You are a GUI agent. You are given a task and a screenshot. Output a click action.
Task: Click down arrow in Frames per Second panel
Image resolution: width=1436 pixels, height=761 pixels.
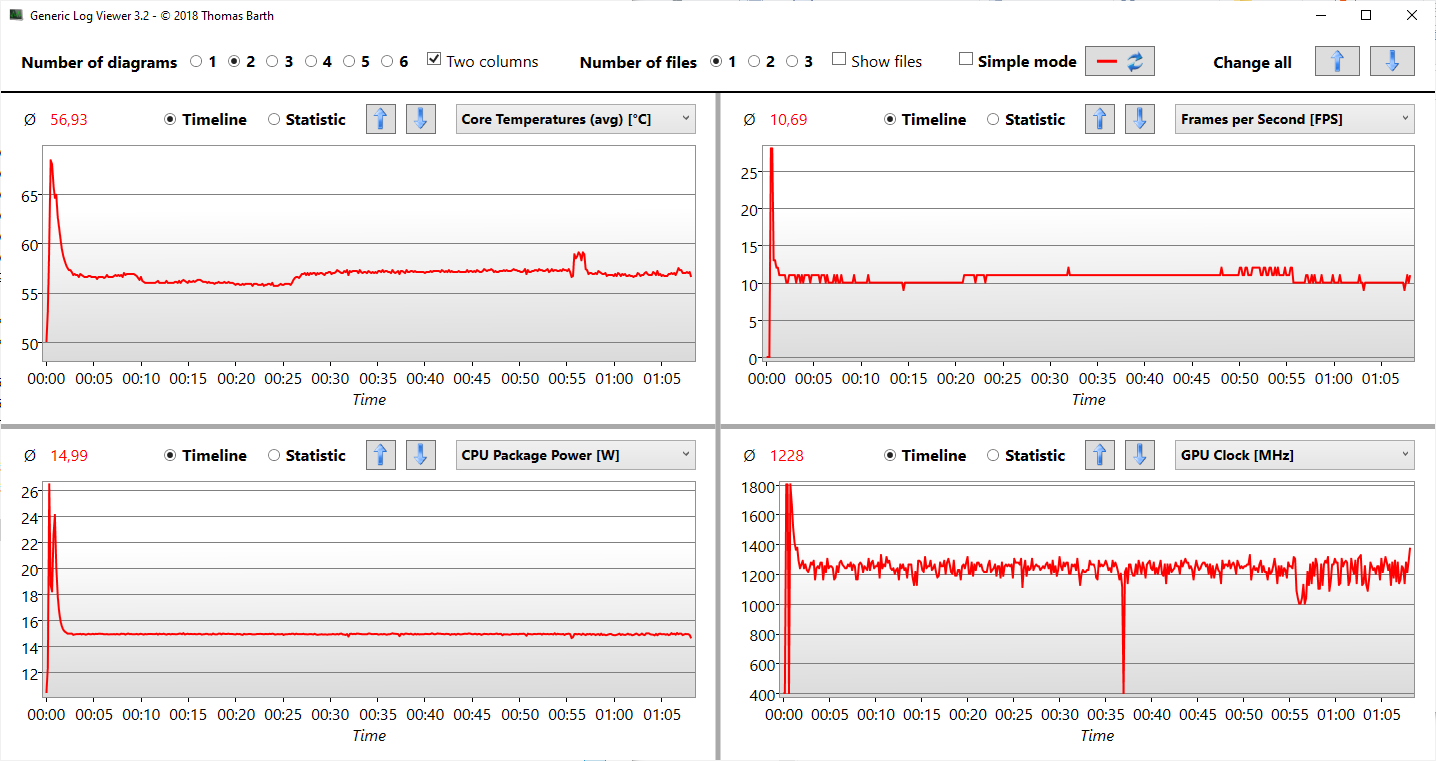(x=1140, y=119)
